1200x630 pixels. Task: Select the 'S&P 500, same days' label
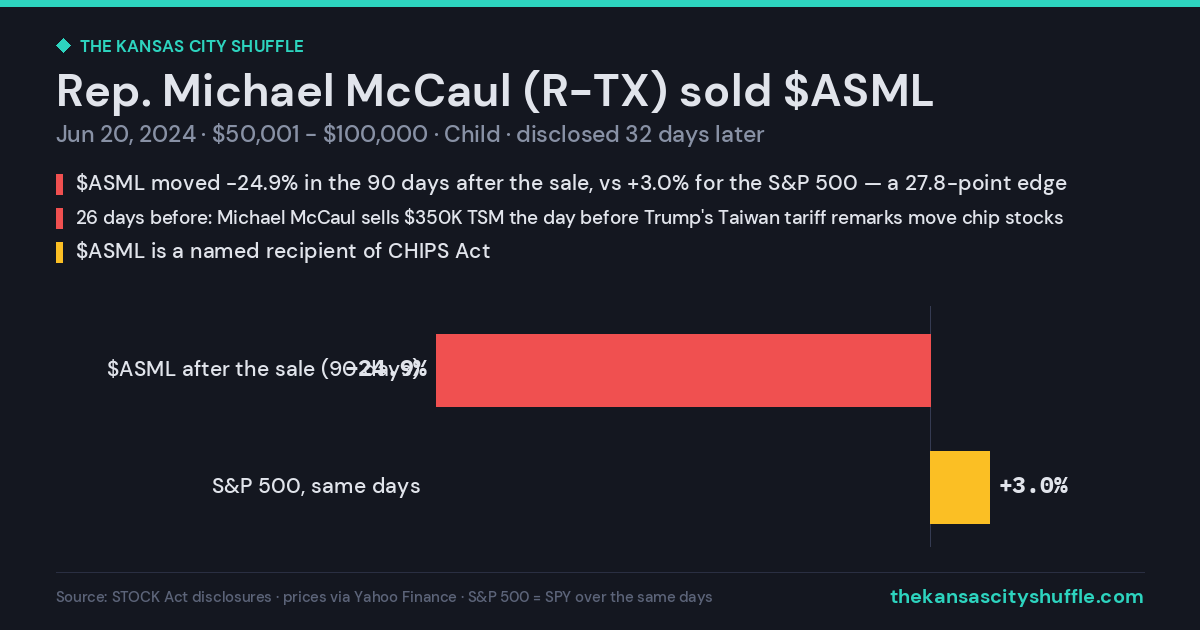316,487
